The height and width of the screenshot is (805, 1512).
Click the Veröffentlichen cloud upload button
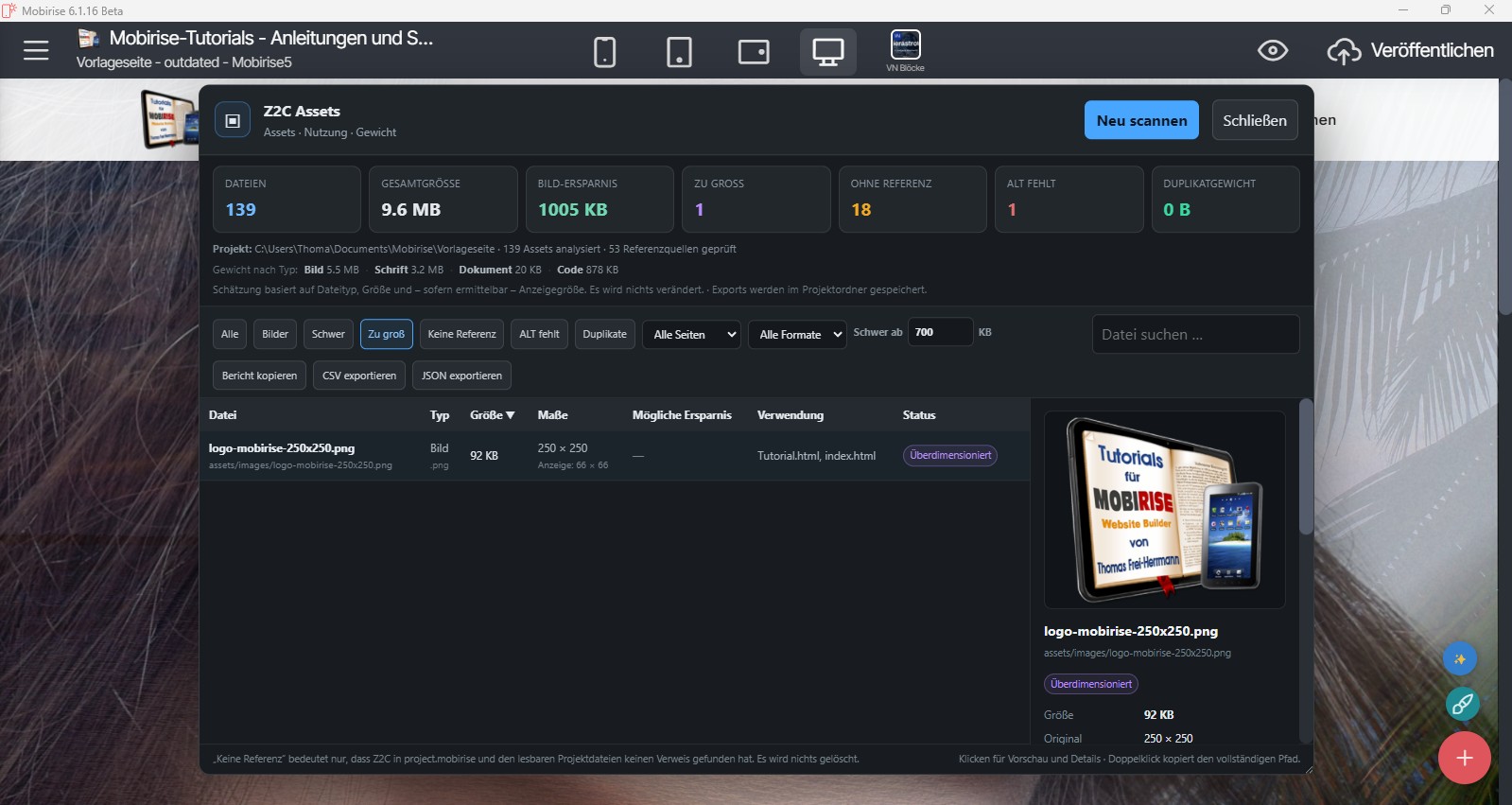pyautogui.click(x=1411, y=50)
